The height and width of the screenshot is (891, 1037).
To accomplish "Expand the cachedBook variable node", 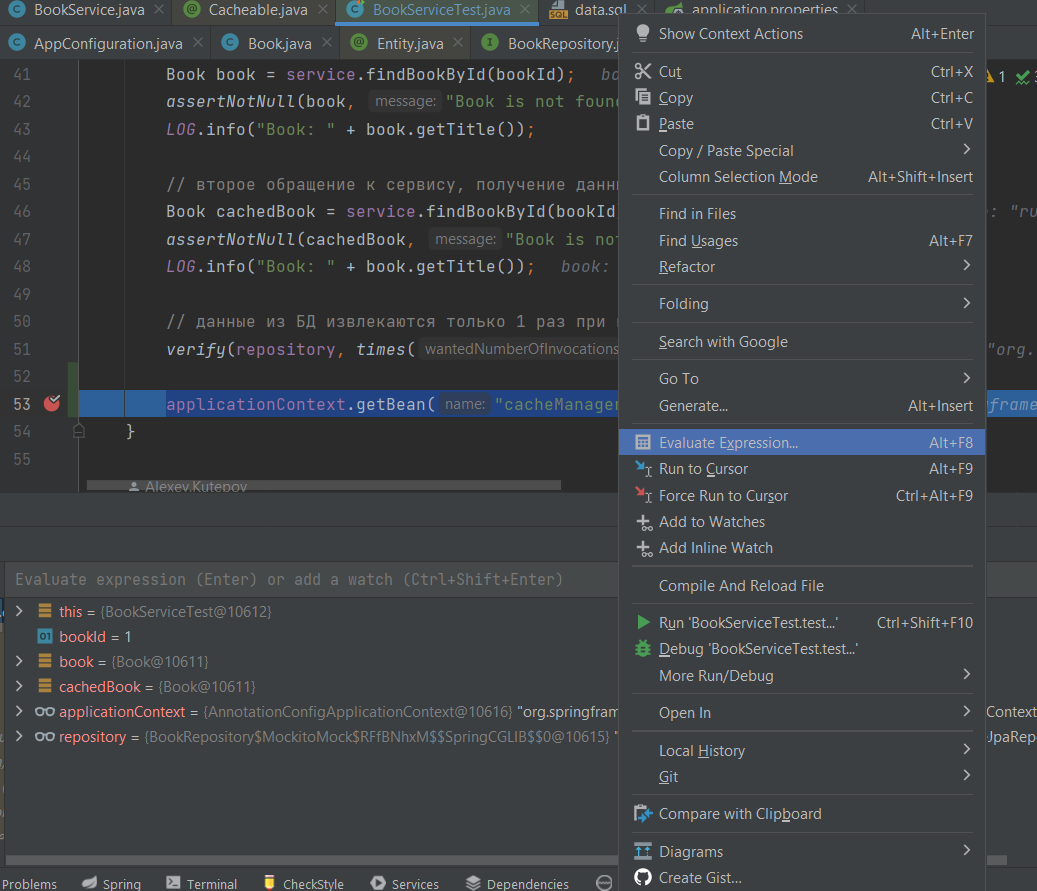I will [19, 687].
